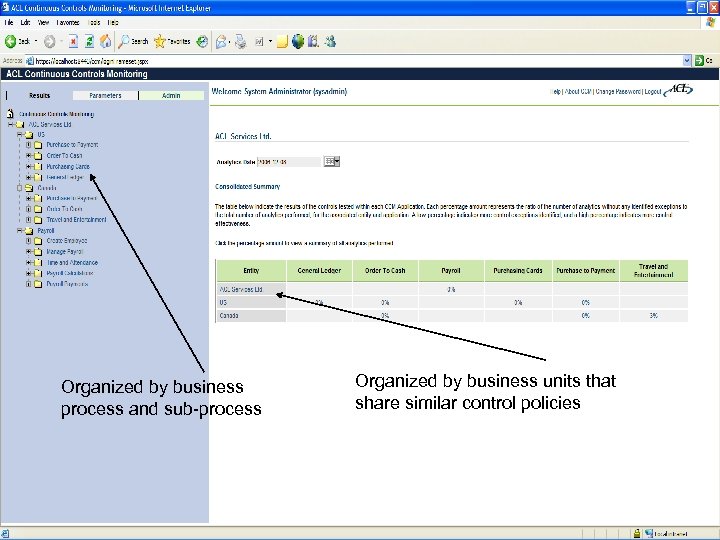Click the Edit with Word icon
720x540 pixels.
click(259, 42)
